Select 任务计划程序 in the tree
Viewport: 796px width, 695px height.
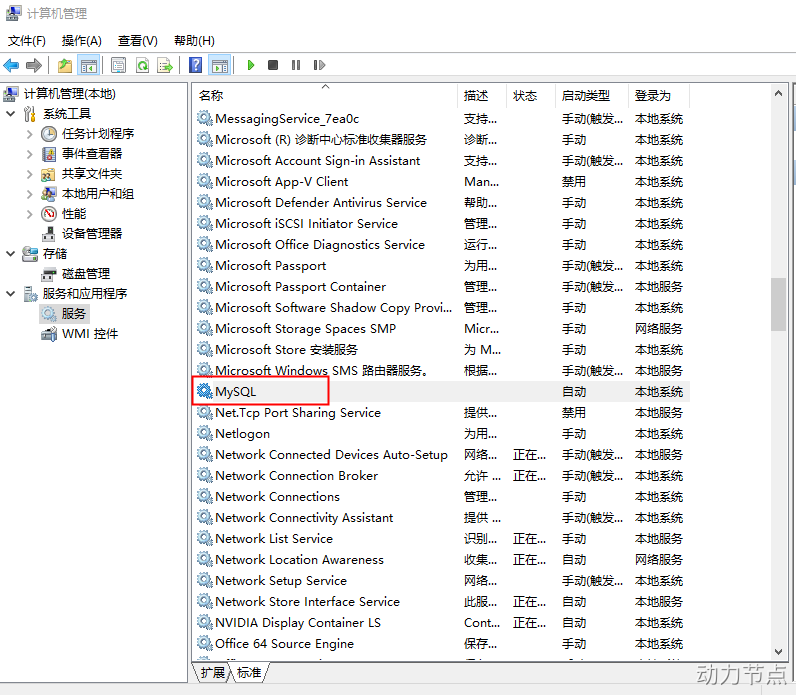coord(98,134)
